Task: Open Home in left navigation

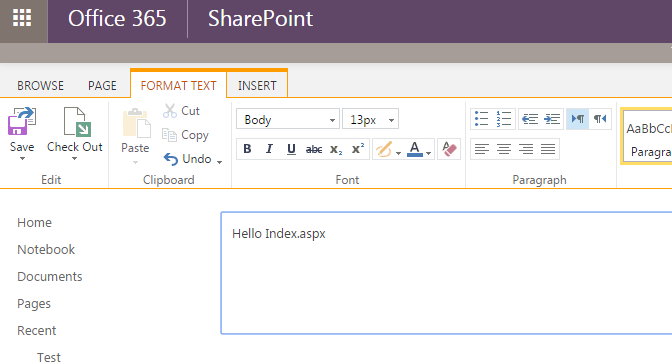Action: (34, 222)
